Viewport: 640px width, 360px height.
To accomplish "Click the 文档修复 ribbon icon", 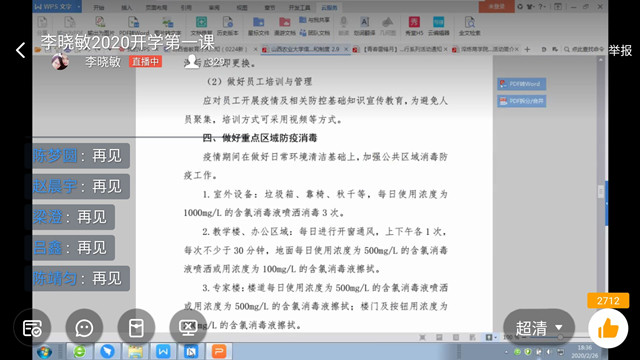I will pos(201,26).
